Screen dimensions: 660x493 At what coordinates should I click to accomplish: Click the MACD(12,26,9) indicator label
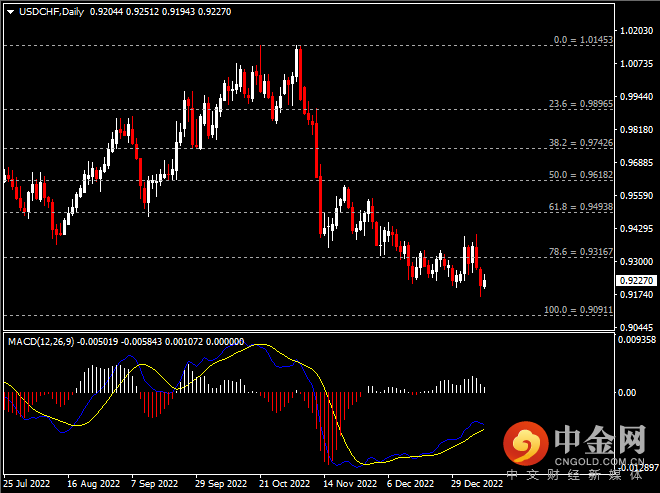[40, 342]
